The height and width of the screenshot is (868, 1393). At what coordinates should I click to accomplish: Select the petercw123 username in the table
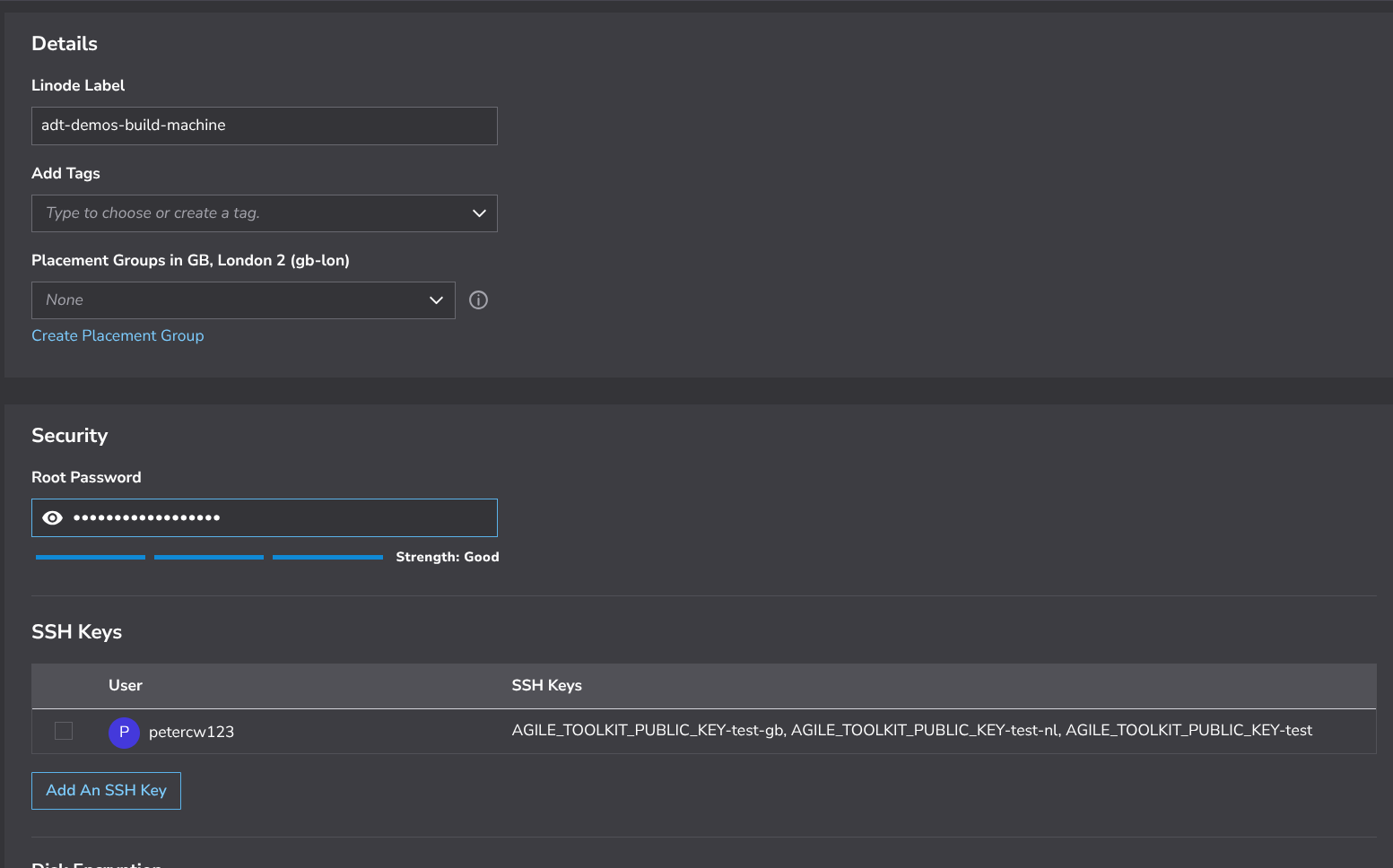pos(191,733)
